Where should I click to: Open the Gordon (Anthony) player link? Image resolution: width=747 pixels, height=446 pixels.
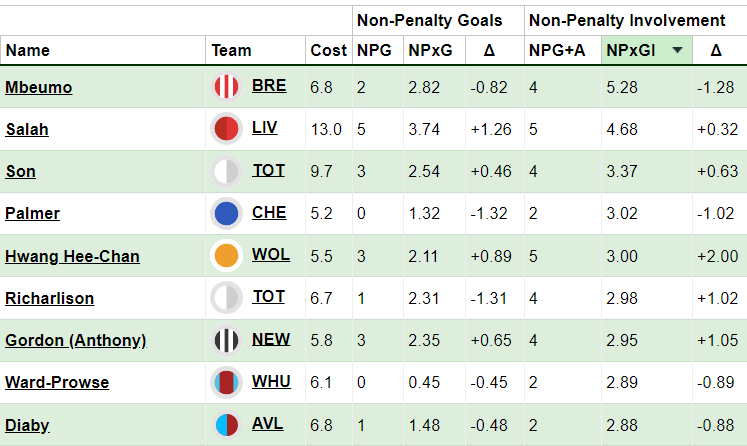tap(75, 340)
